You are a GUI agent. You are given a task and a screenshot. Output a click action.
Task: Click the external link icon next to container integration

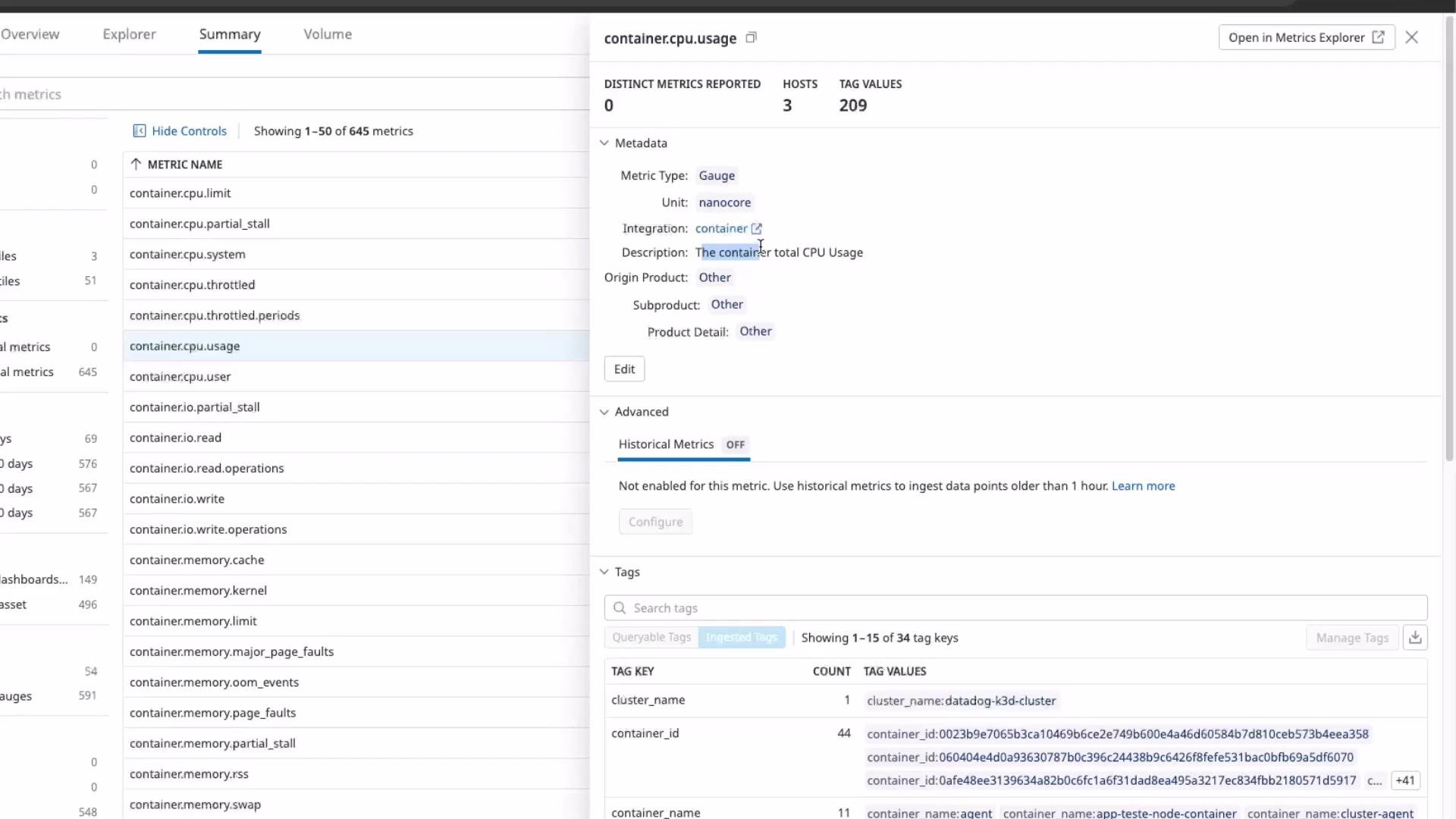[x=756, y=228]
